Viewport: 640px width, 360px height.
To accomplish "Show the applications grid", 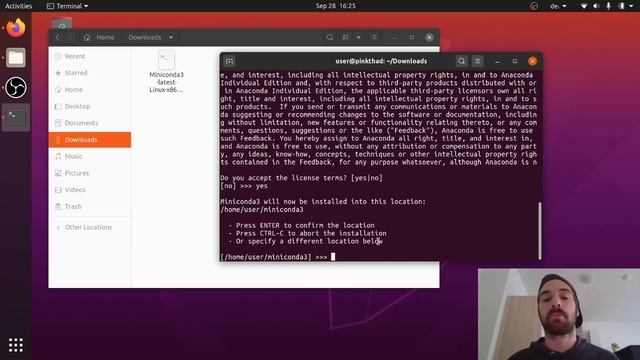I will pos(16,345).
